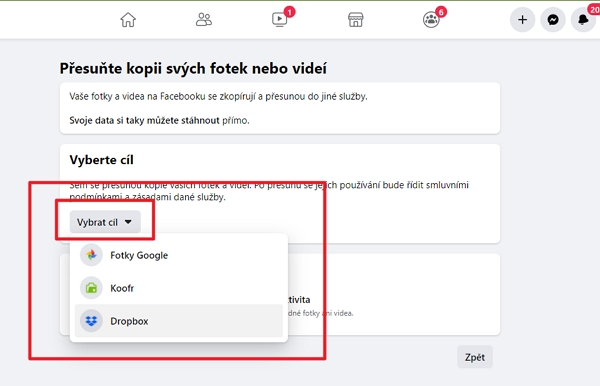Click the blue Dropbox logo icon
The width and height of the screenshot is (600, 386).
[91, 321]
